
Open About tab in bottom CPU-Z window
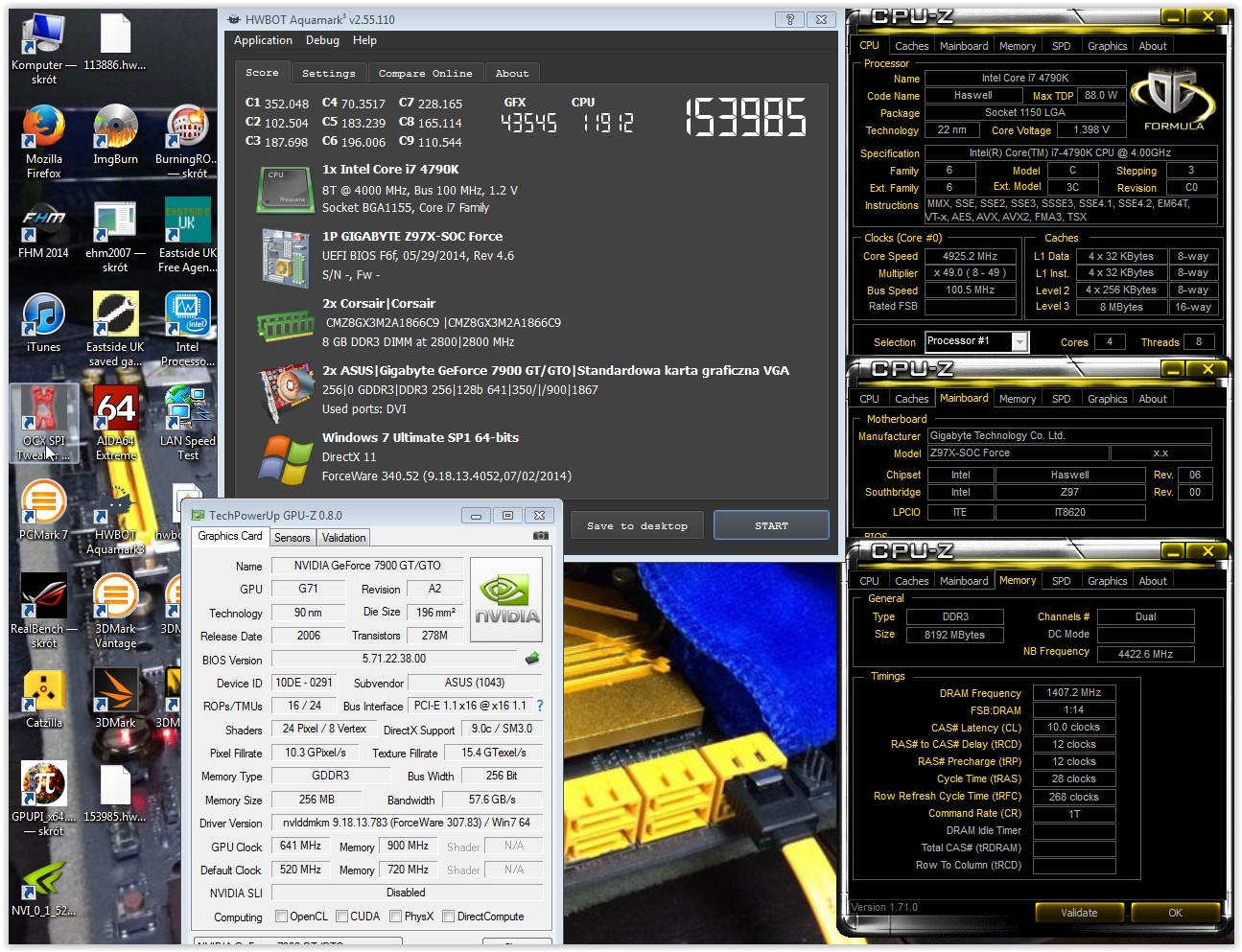[x=1153, y=581]
